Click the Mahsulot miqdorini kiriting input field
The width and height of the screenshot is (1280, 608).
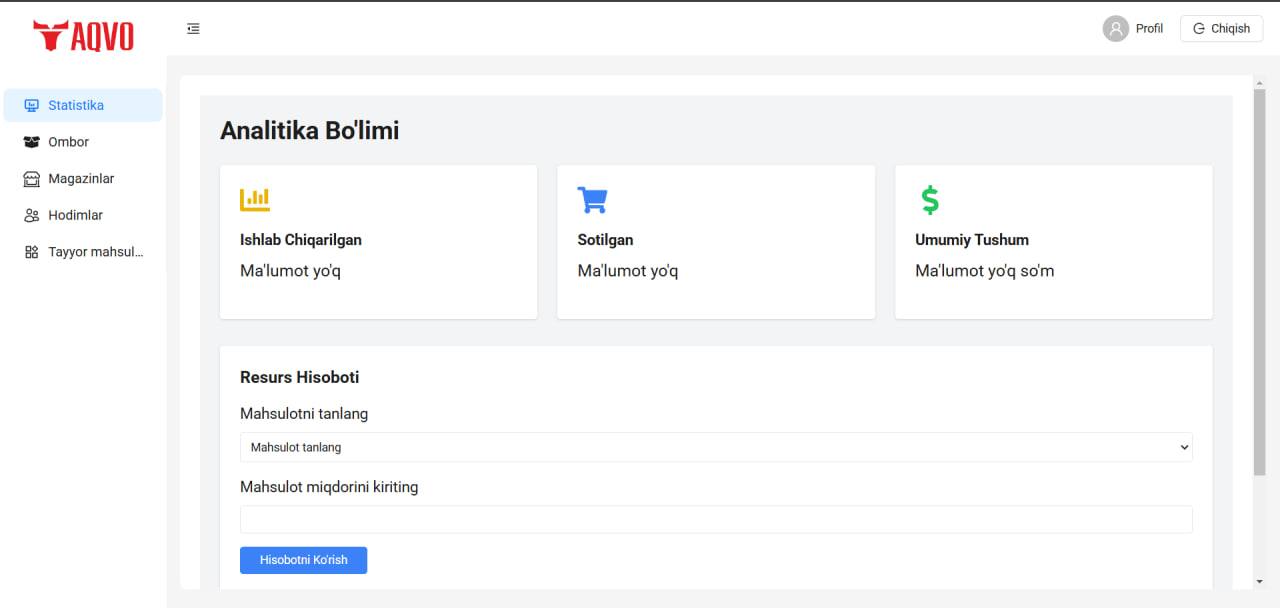pos(716,519)
